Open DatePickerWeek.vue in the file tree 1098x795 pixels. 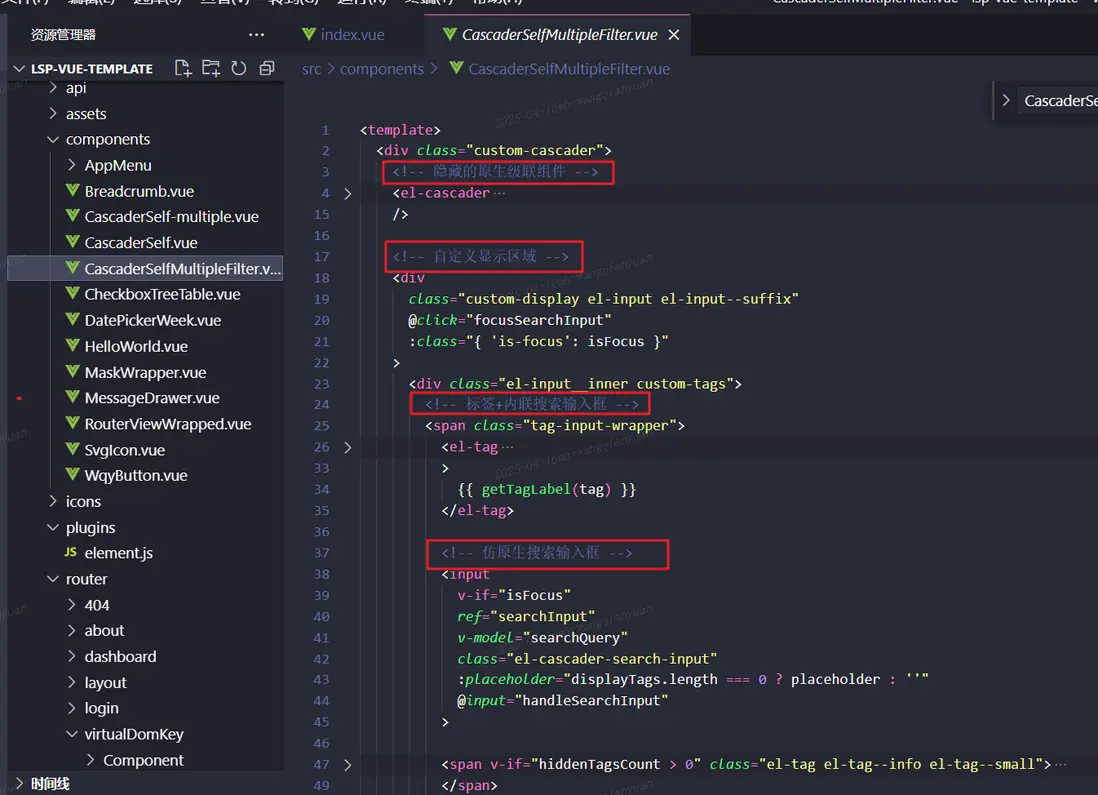(x=152, y=320)
